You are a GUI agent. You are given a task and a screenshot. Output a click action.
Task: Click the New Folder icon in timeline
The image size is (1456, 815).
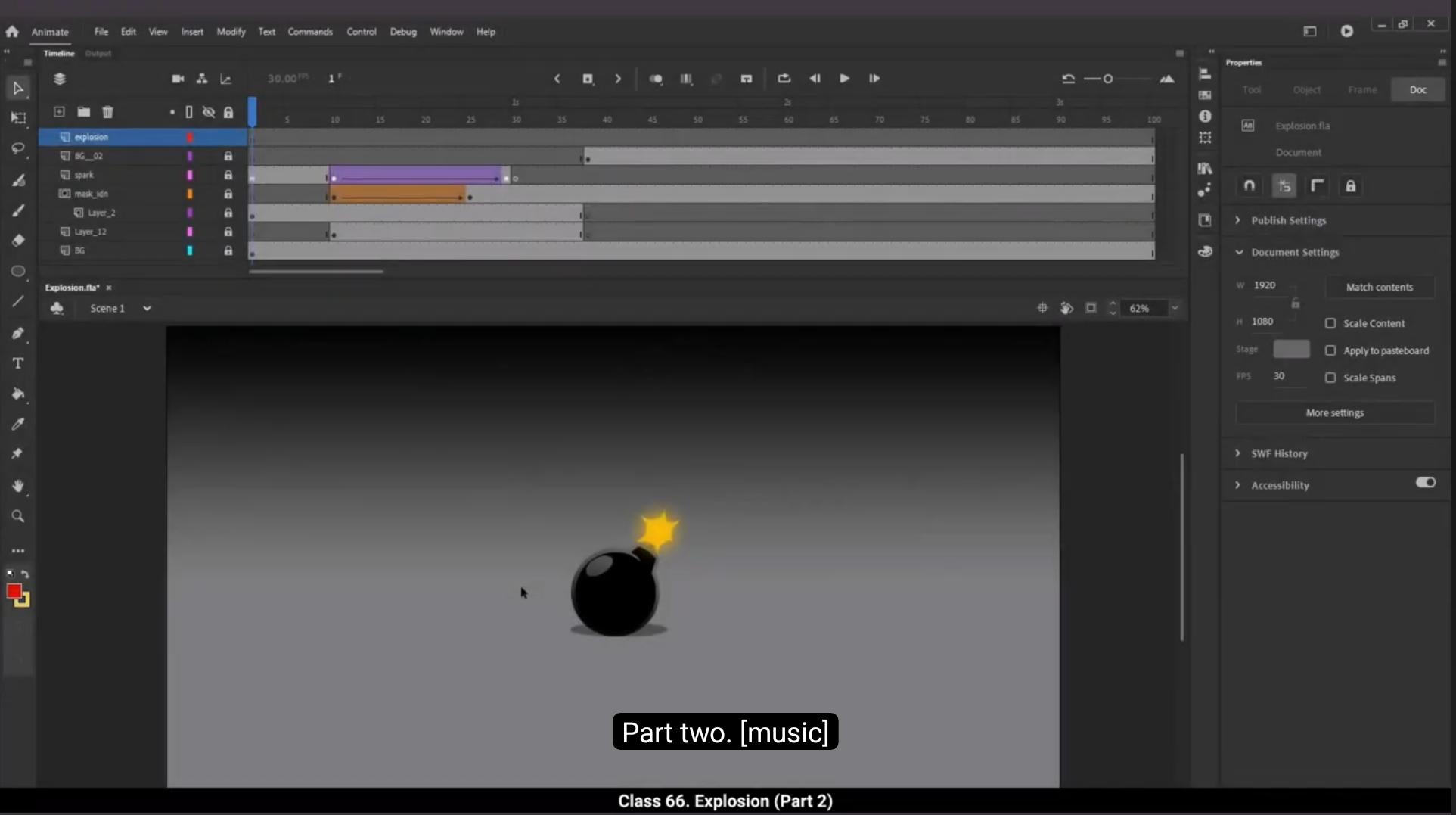click(x=84, y=112)
